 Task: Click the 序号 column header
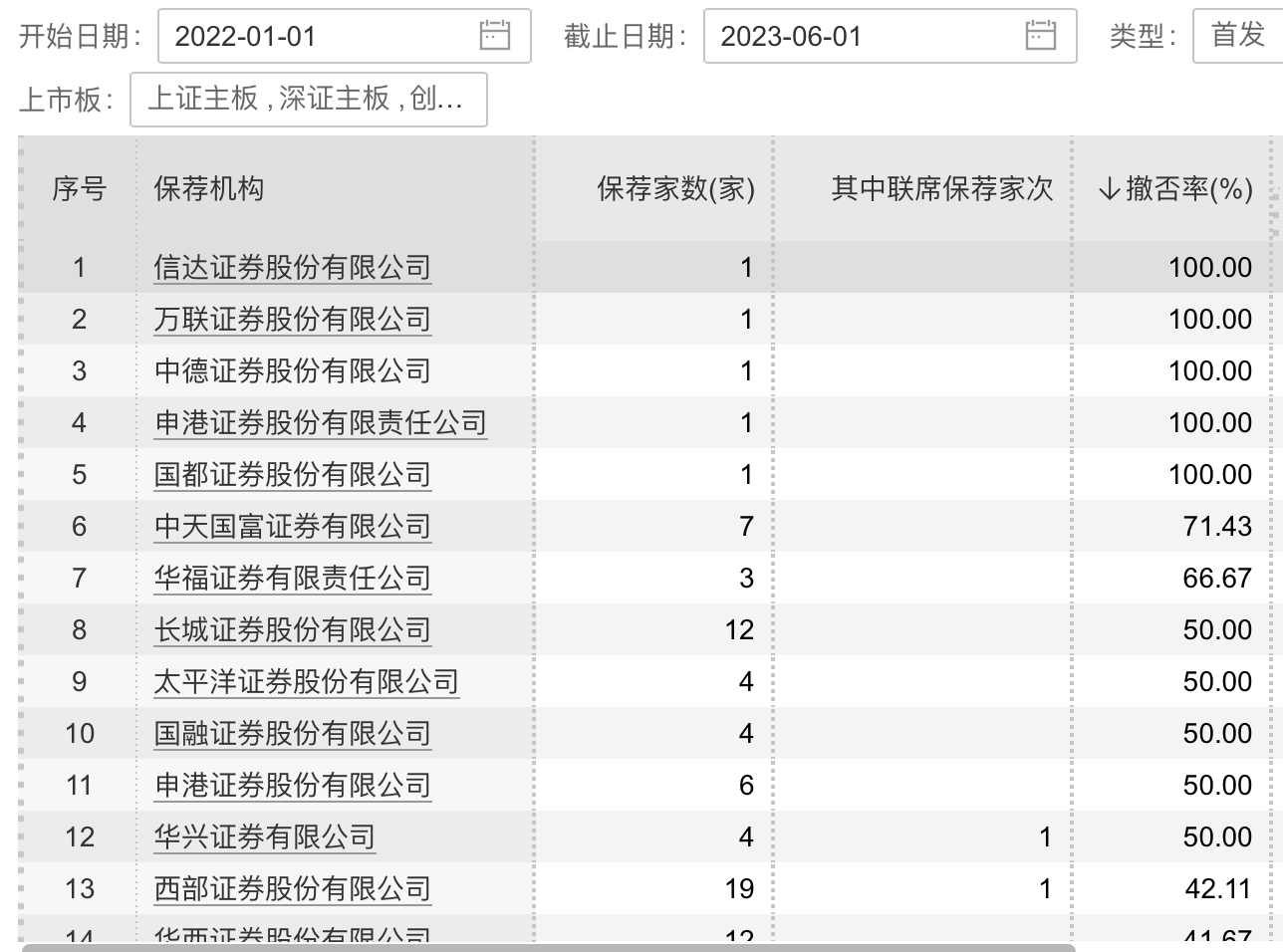point(79,189)
